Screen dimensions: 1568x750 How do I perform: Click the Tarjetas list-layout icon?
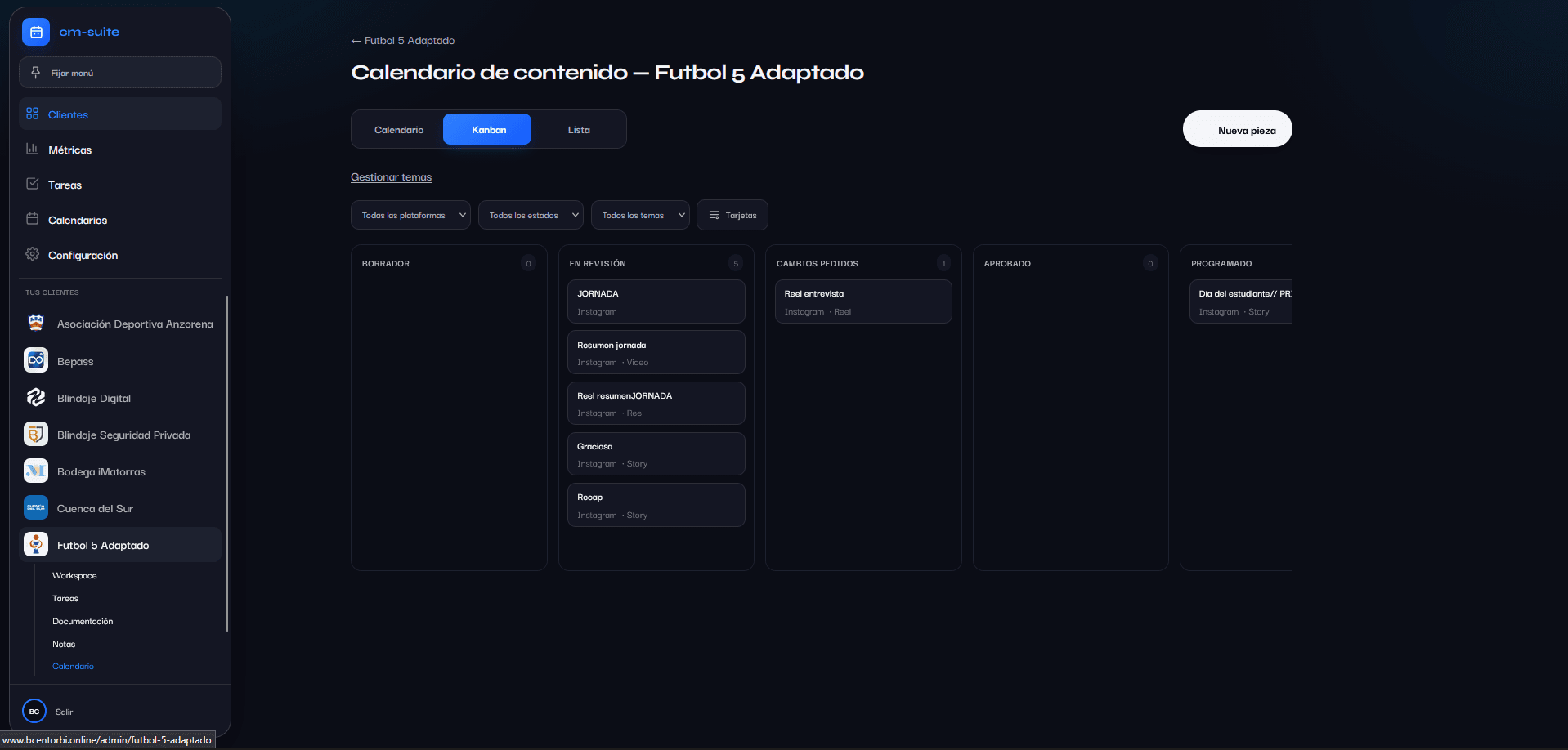coord(714,215)
